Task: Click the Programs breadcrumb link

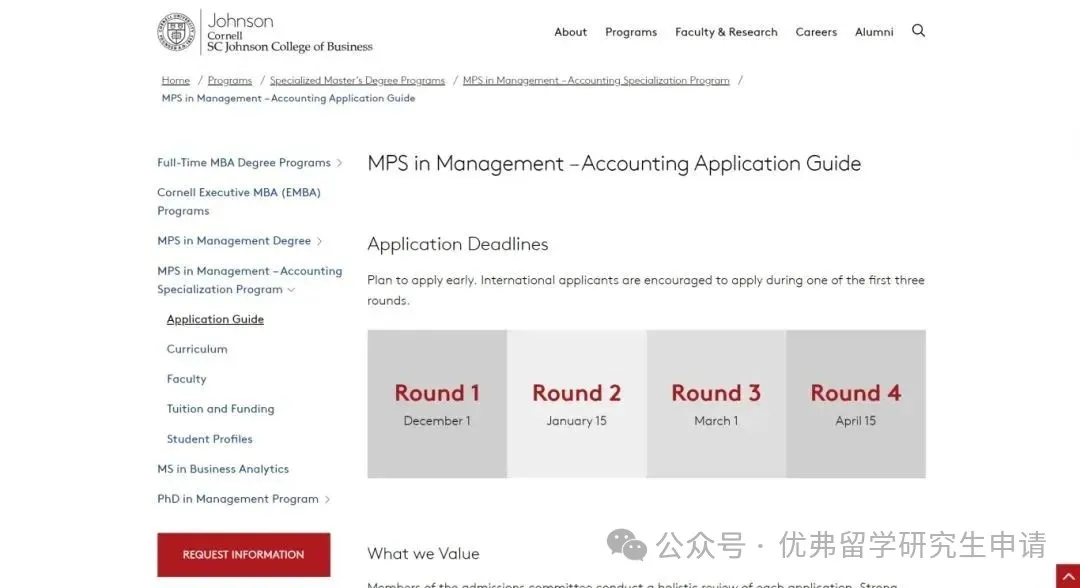Action: (230, 81)
